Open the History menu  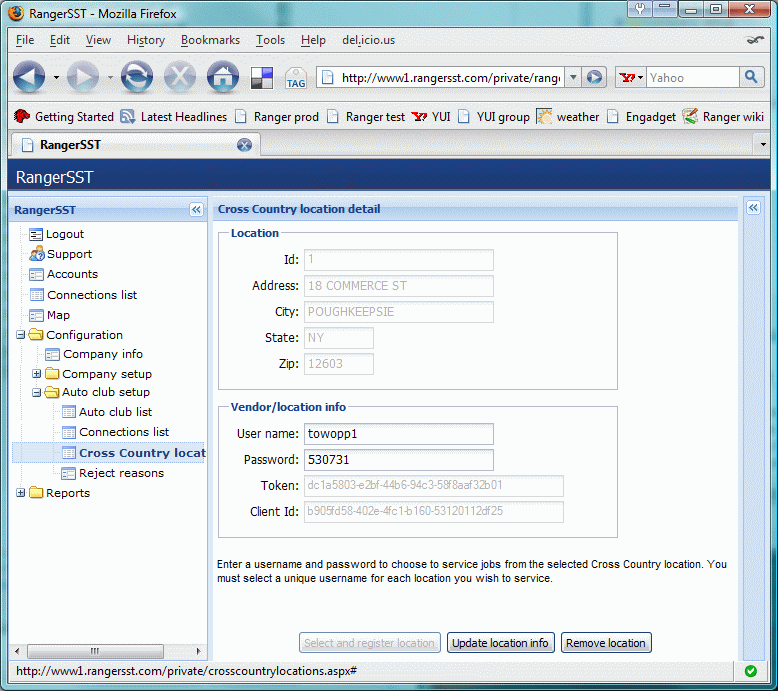(146, 40)
